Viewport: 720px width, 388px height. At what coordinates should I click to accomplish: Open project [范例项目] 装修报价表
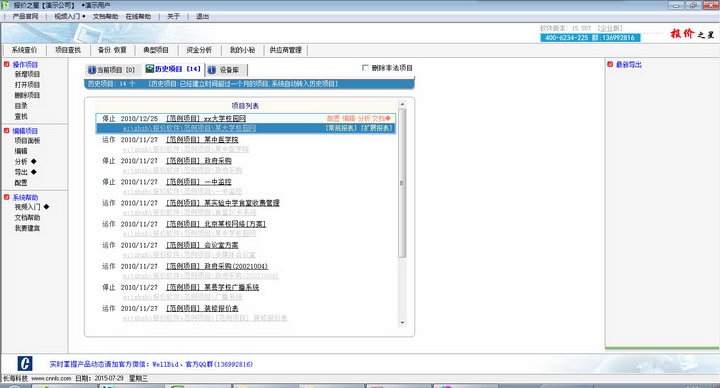coord(202,309)
